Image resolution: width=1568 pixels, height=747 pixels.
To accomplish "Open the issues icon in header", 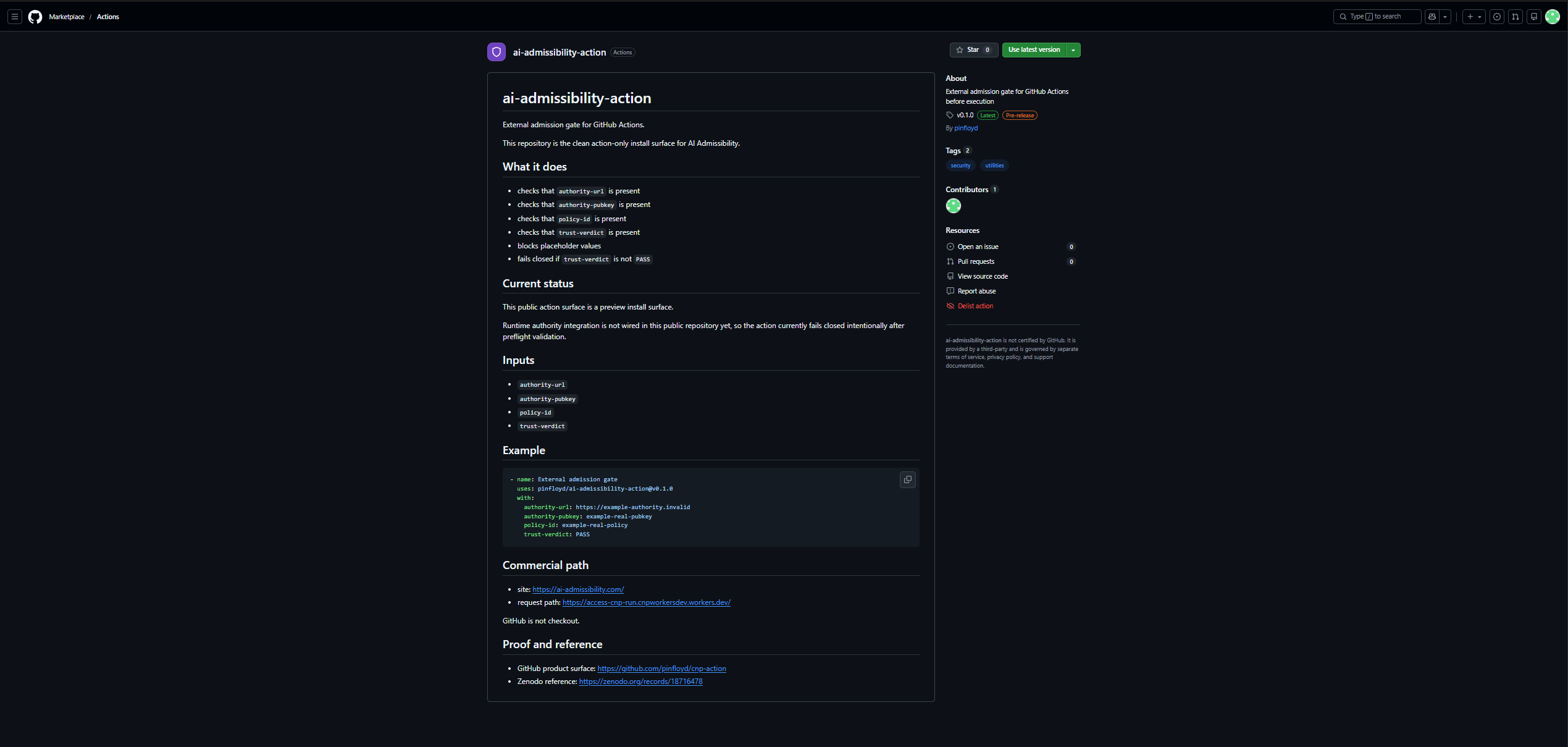I will tap(1497, 17).
